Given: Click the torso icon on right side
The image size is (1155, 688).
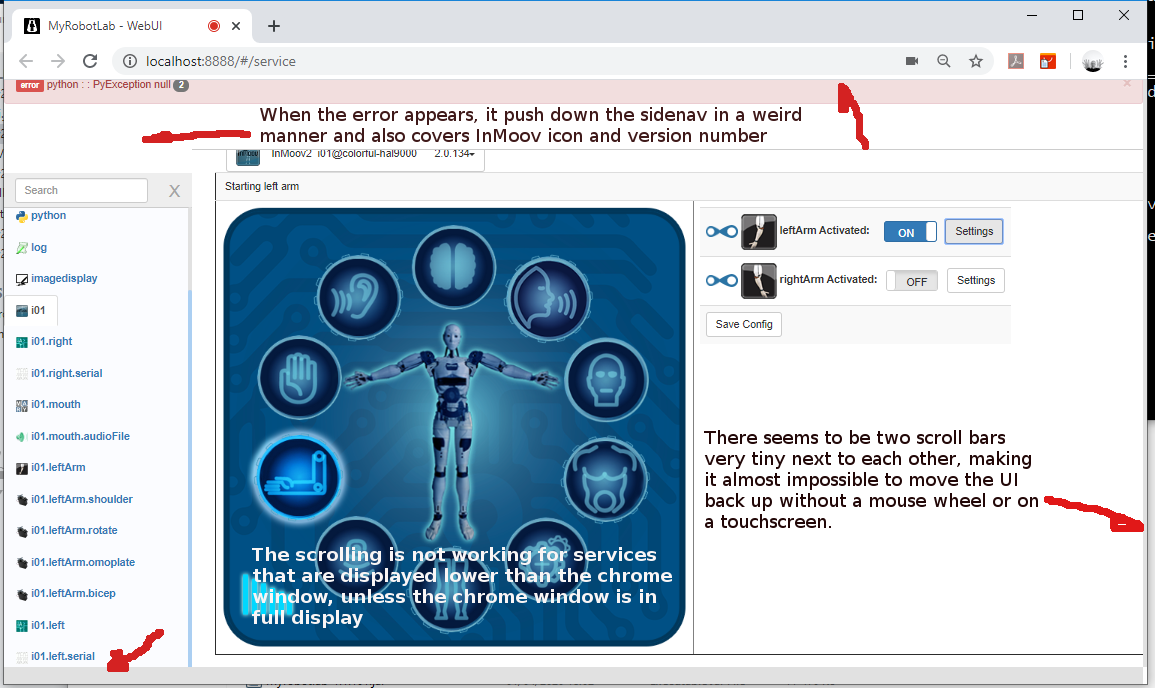Looking at the screenshot, I should point(605,480).
